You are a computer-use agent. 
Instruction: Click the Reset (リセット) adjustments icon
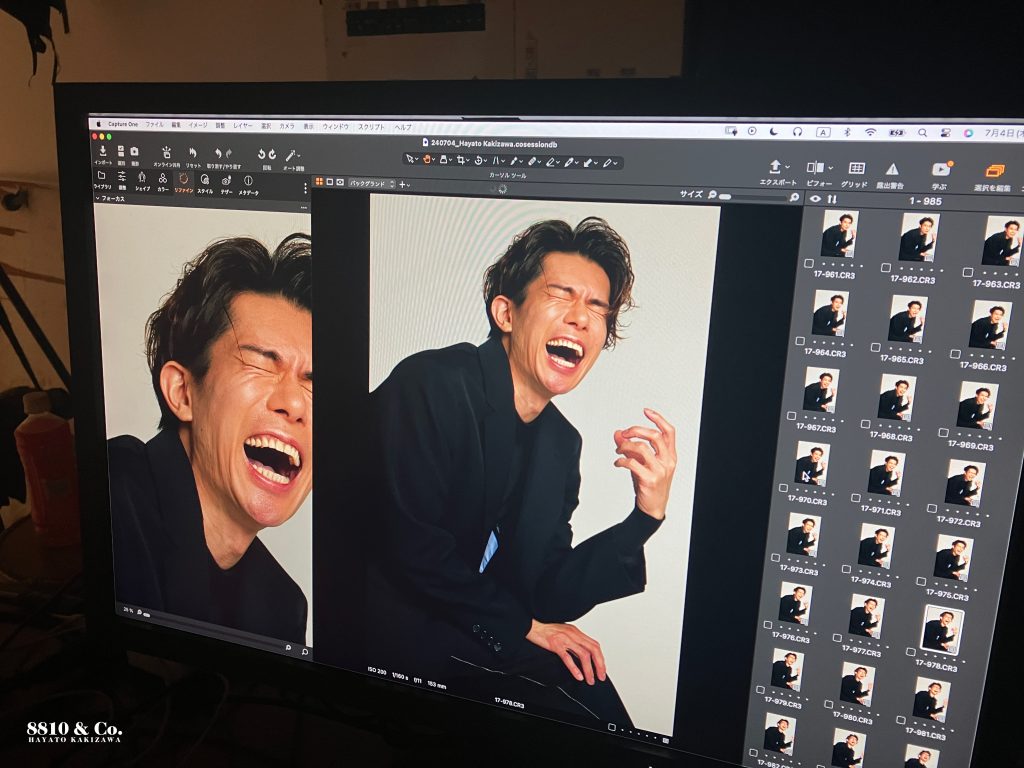pyautogui.click(x=193, y=153)
